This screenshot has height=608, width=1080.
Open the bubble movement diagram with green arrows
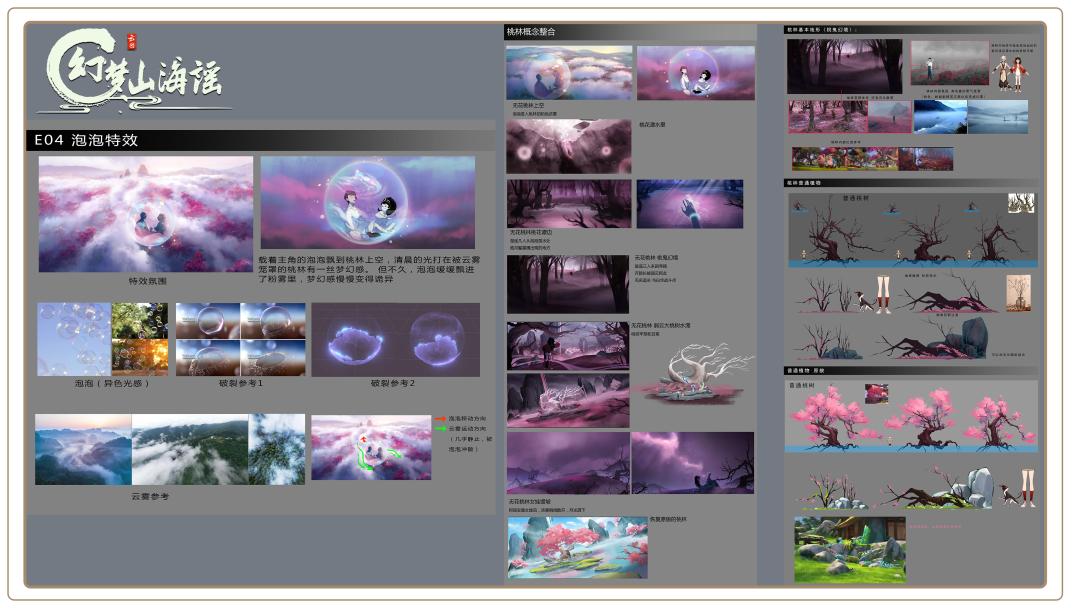[x=371, y=448]
